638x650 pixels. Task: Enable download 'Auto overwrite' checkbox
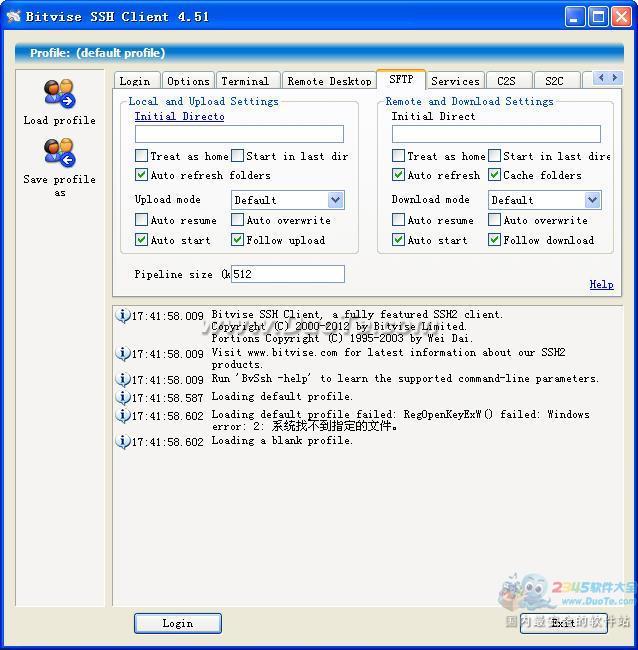click(494, 219)
